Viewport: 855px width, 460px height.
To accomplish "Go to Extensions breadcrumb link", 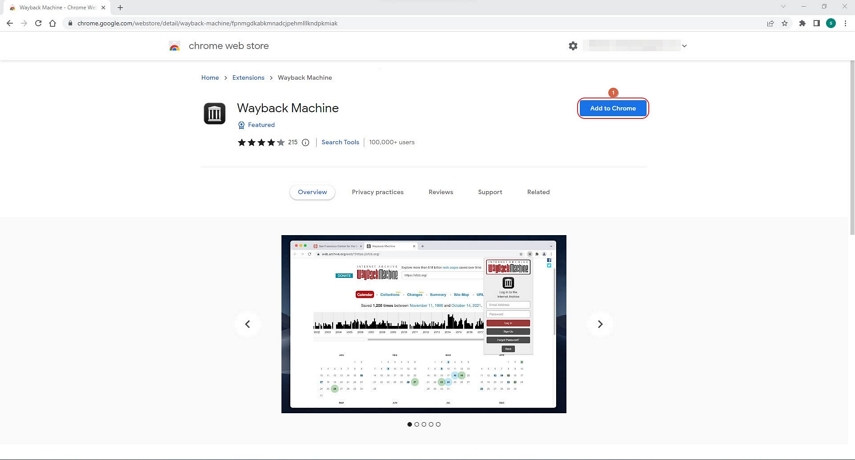I will 248,78.
